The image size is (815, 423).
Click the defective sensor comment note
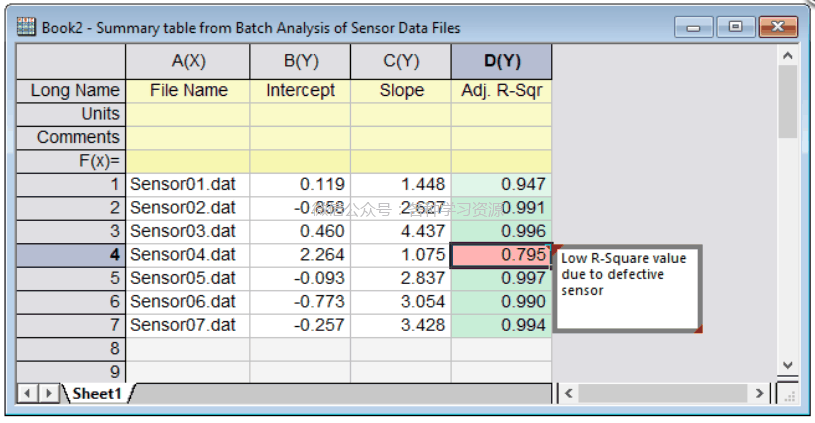627,287
